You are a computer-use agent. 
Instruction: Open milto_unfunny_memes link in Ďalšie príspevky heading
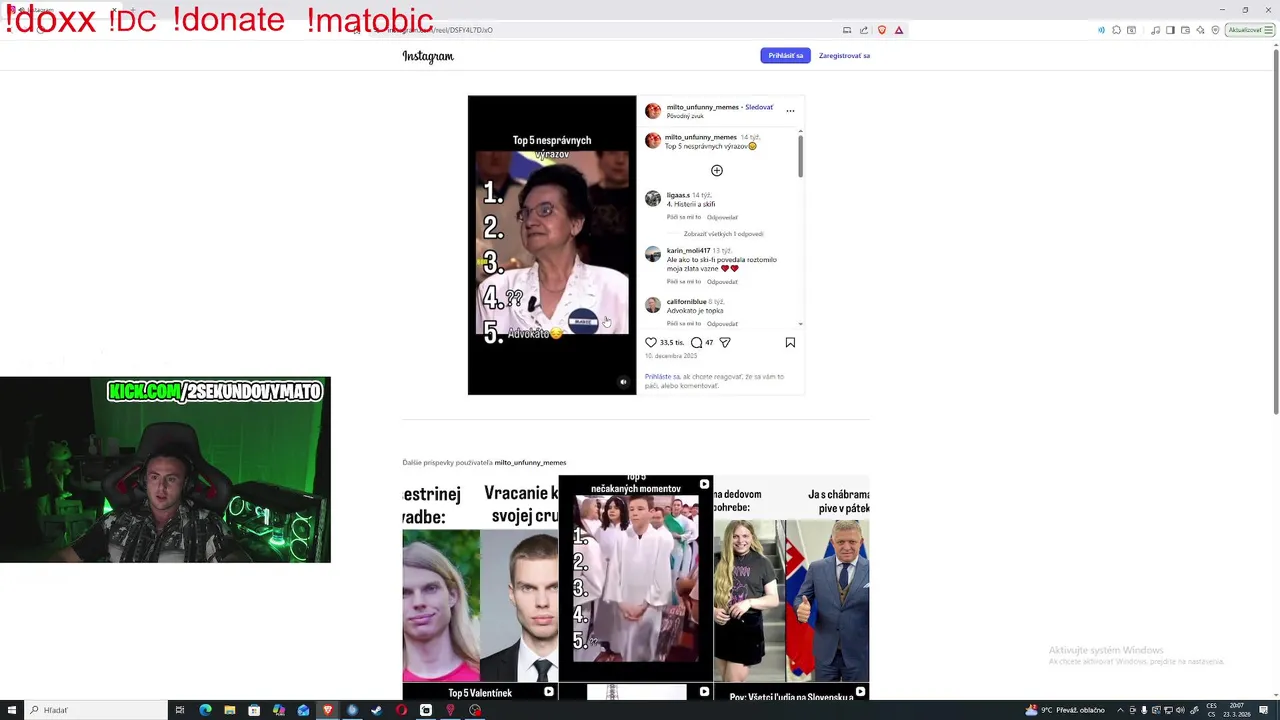(x=530, y=463)
